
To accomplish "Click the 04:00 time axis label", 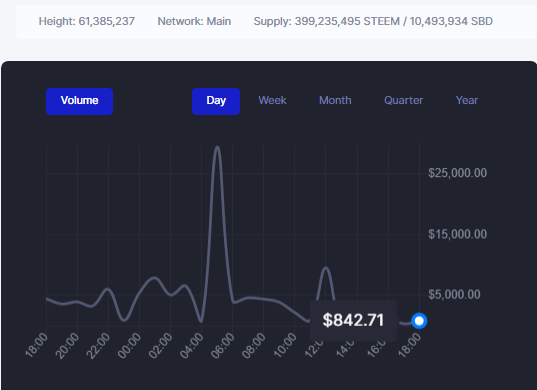I will click(x=191, y=345).
